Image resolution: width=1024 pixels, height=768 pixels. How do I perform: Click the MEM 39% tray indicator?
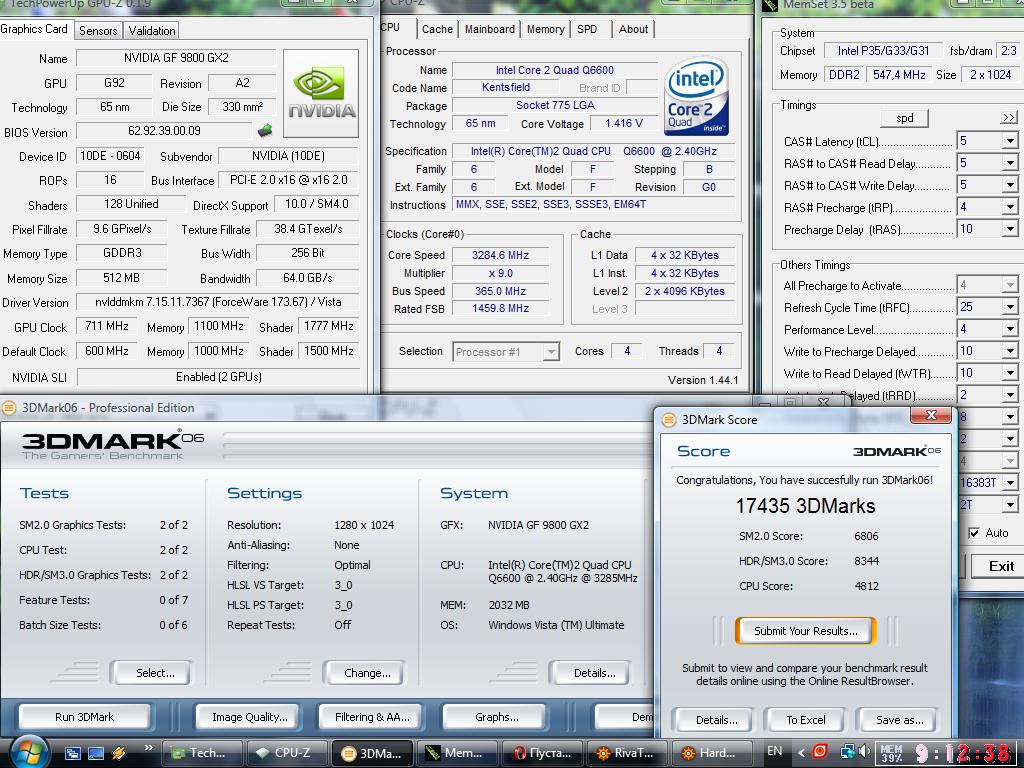tap(891, 753)
